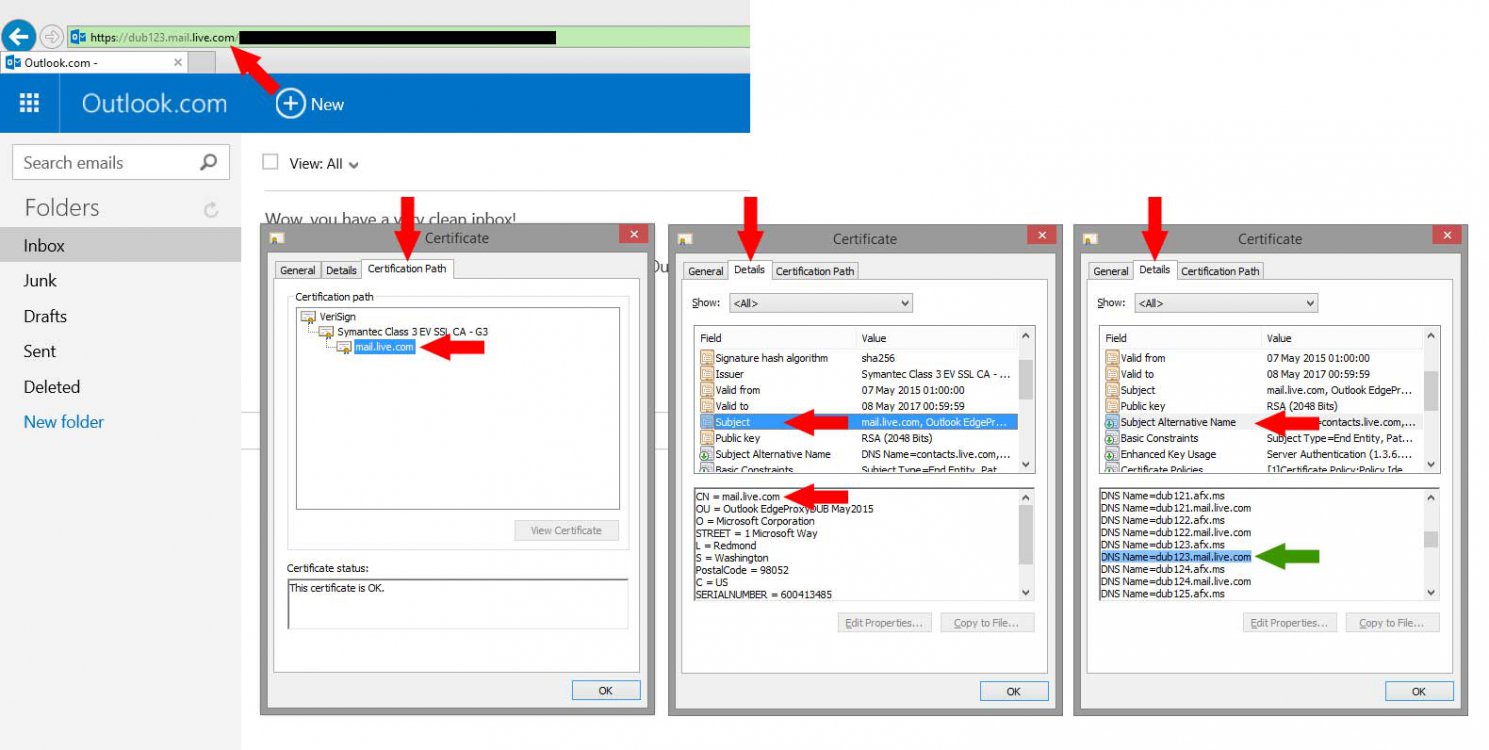Viewport: 1489px width, 750px height.
Task: Select mail.live.com in certification path tree
Action: click(384, 346)
